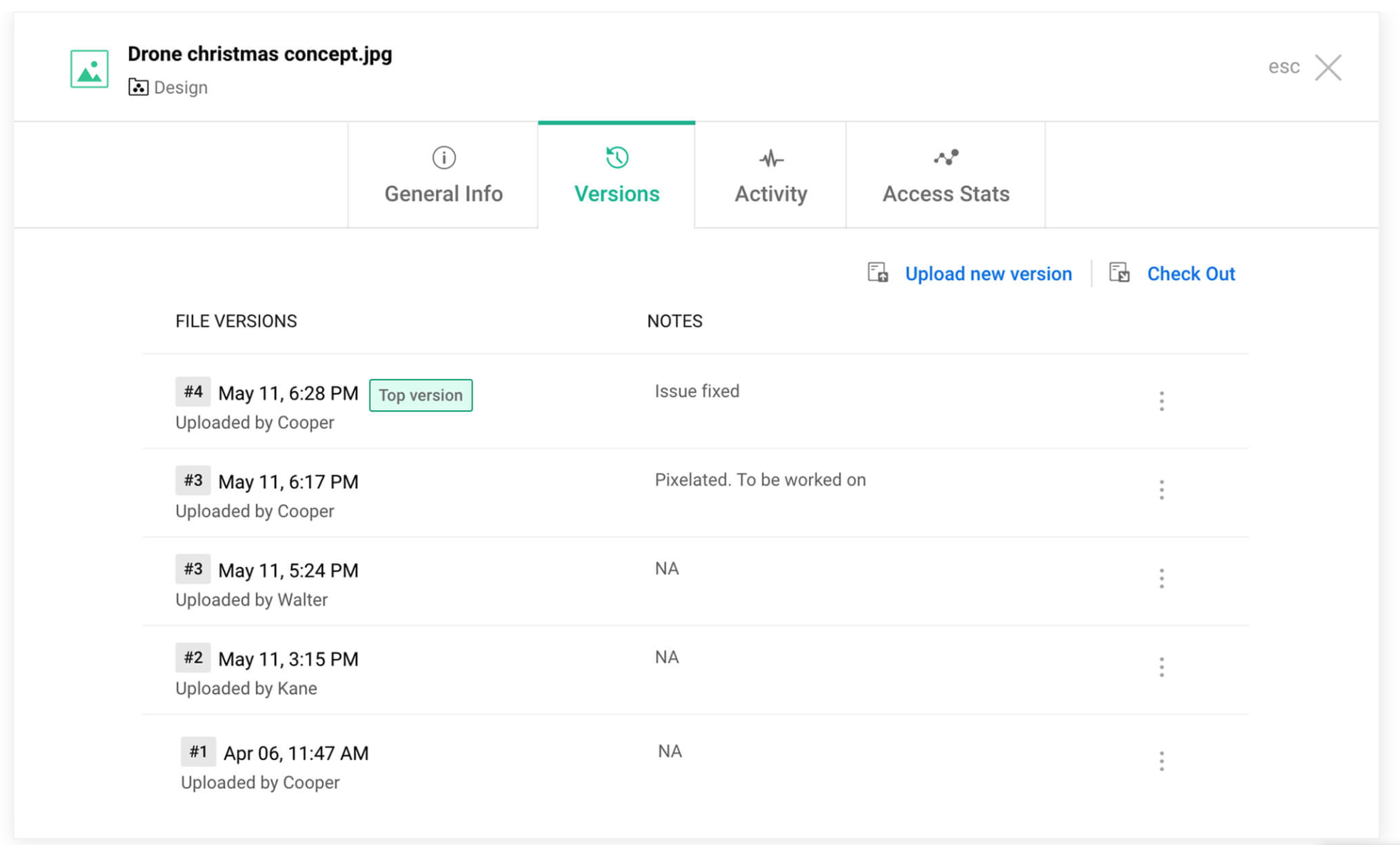Click the Access Stats graph icon
This screenshot has height=845, width=1400.
(x=946, y=157)
